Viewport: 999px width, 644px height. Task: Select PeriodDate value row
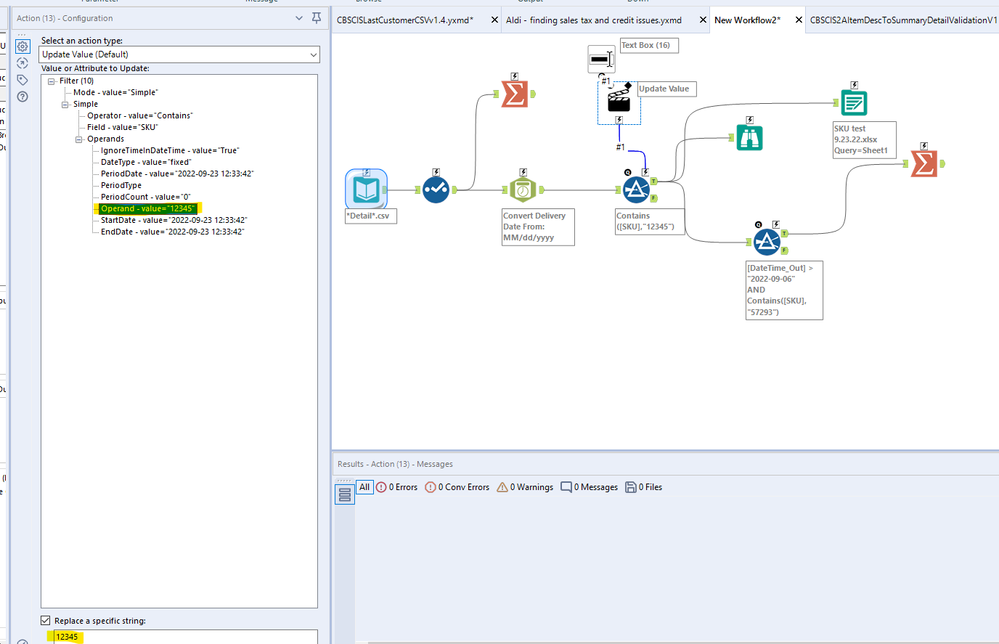177,174
